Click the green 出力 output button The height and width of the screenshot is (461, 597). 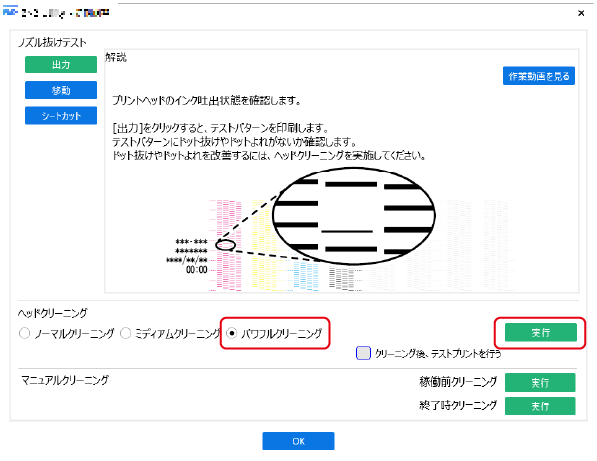pyautogui.click(x=61, y=64)
